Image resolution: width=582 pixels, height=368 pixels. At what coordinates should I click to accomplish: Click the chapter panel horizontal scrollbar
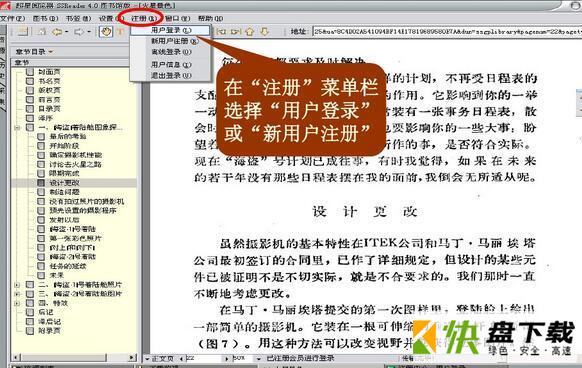point(74,358)
